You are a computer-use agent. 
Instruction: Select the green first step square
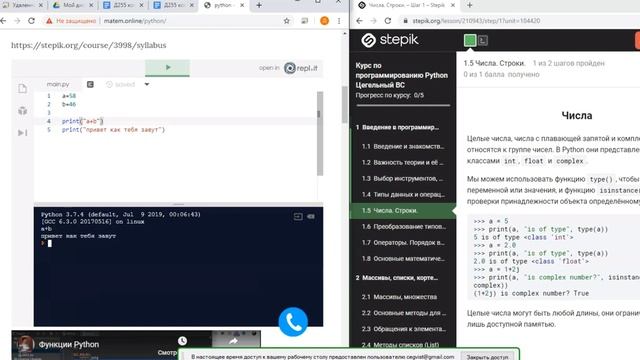470,40
